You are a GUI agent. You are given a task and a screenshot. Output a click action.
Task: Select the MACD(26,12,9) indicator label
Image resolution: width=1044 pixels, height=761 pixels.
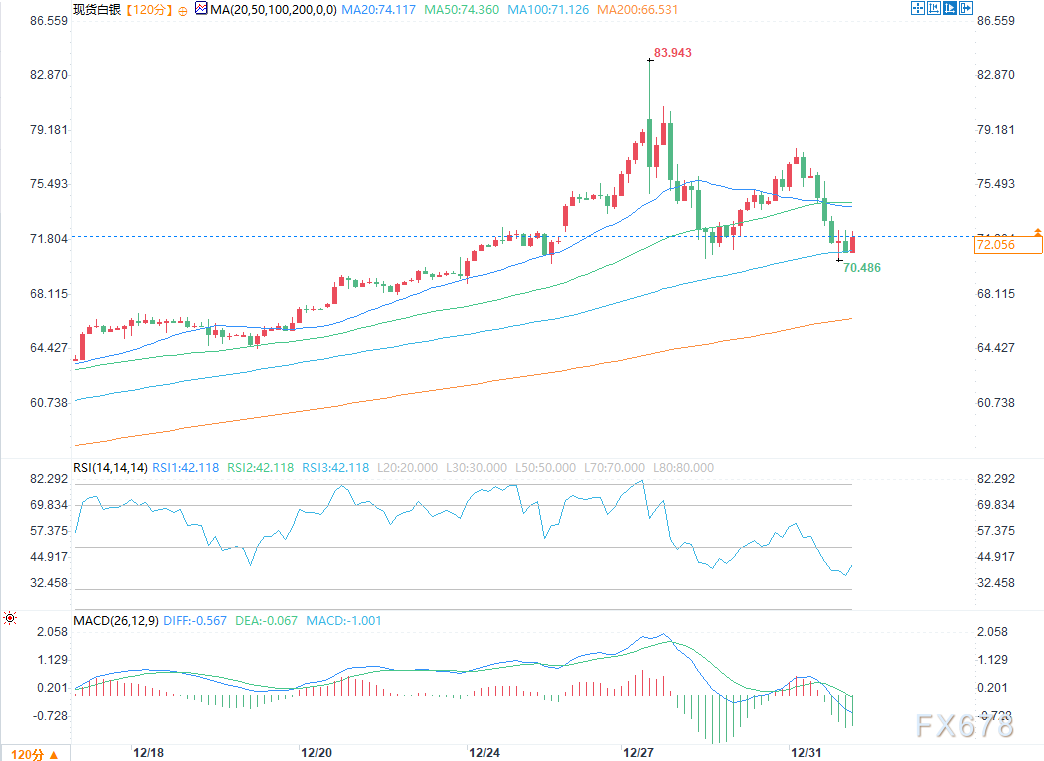coord(115,620)
